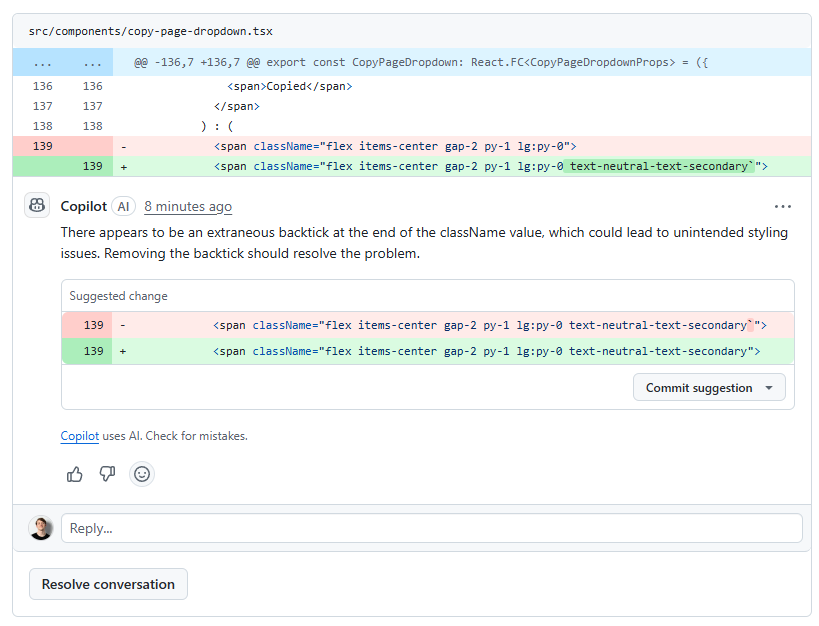Open the "8 minutes ago" timestamp link

[188, 206]
